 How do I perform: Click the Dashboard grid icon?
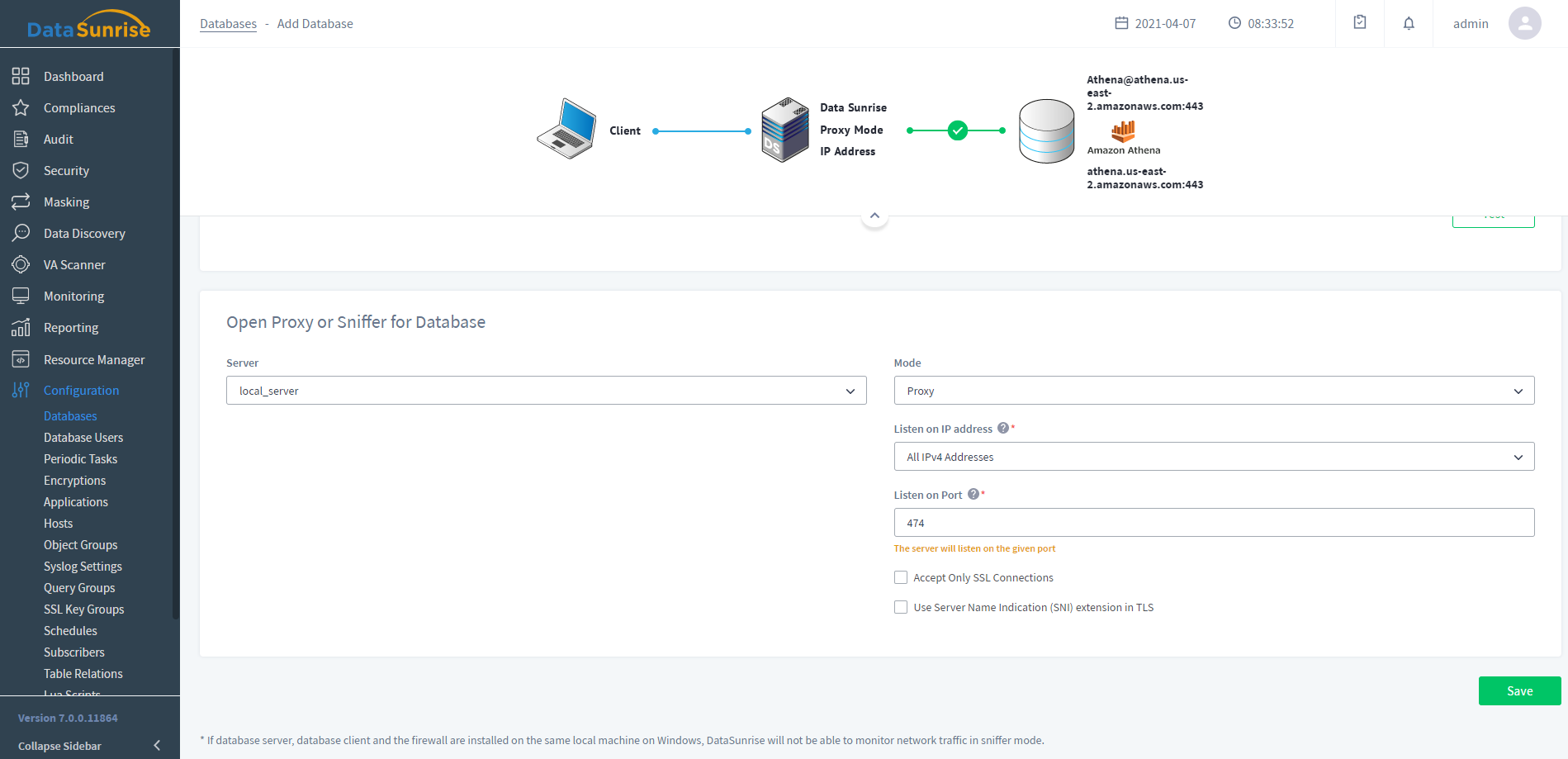point(21,77)
